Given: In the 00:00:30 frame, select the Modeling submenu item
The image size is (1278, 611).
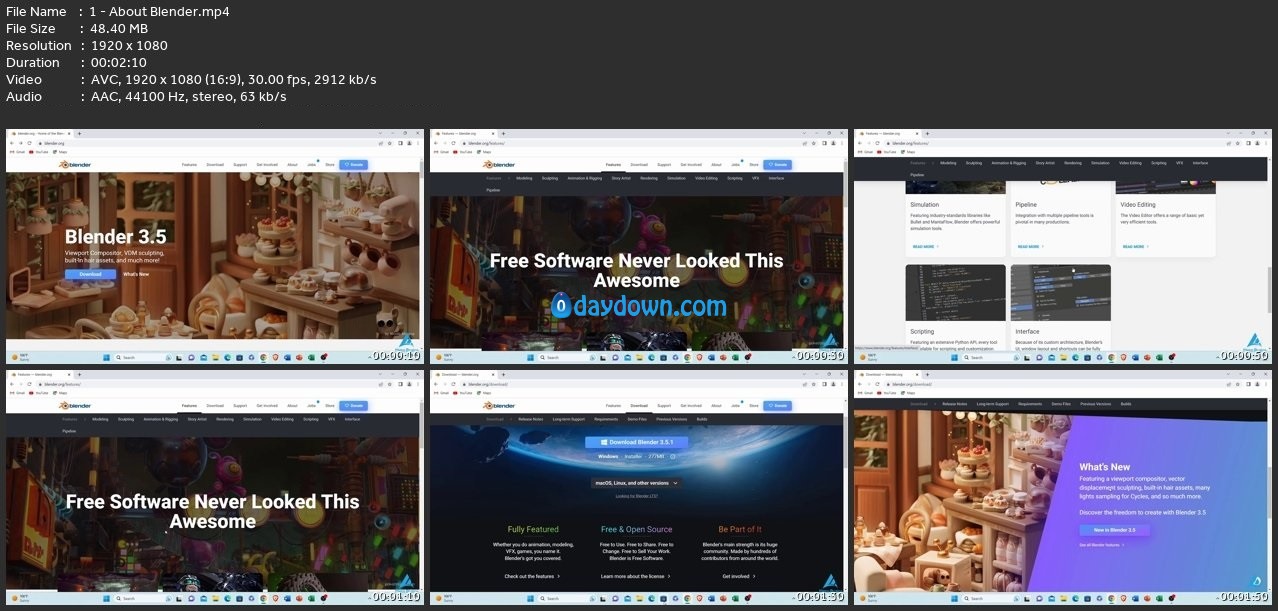Looking at the screenshot, I should click(524, 178).
